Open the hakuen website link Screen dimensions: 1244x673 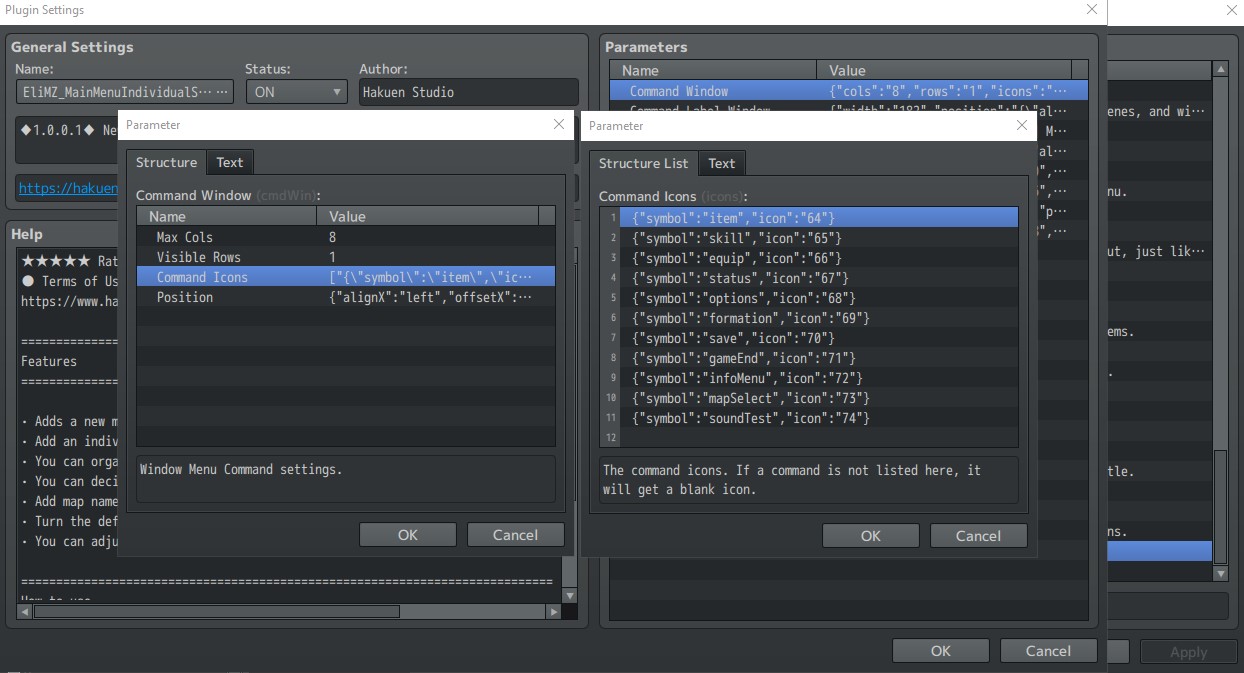[67, 188]
